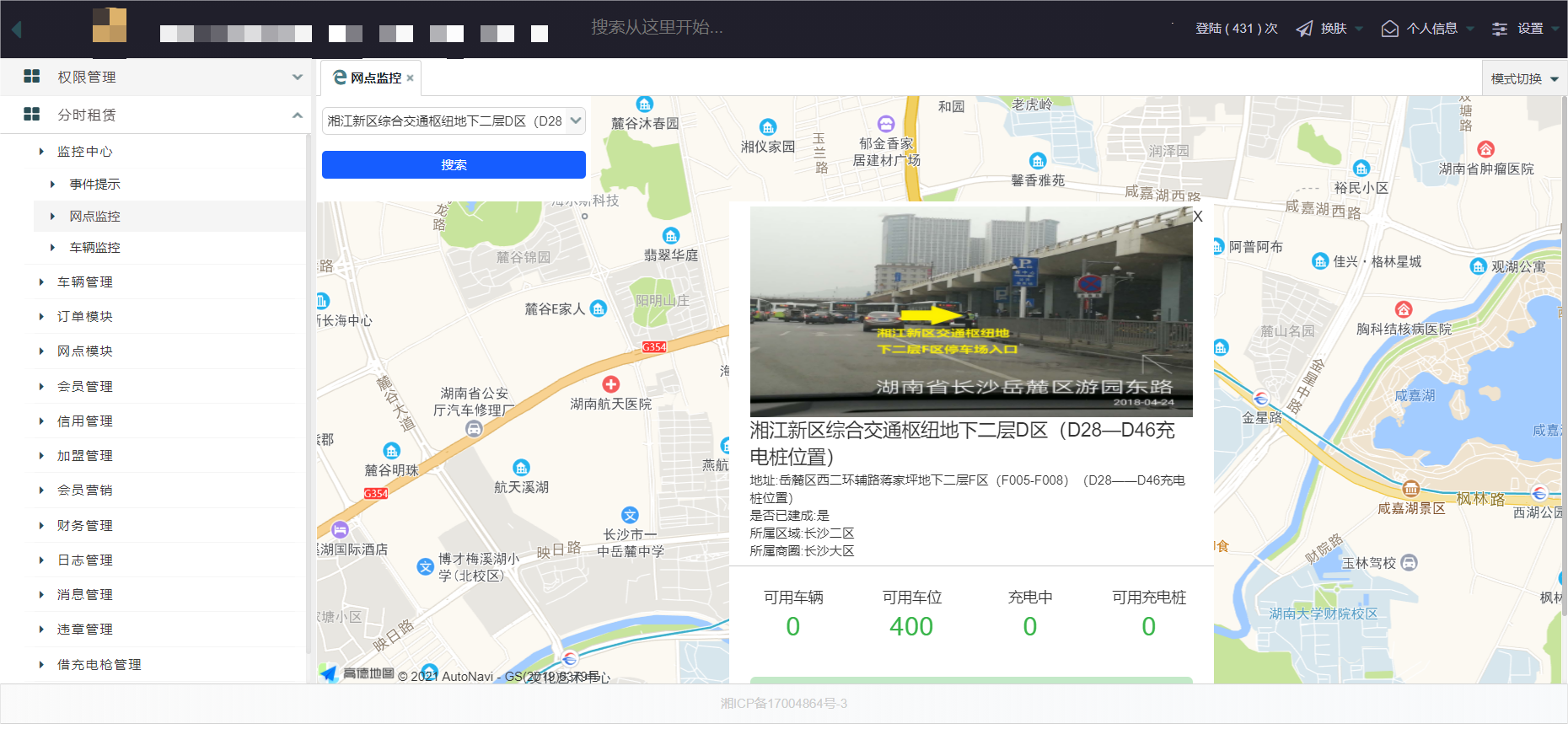Image resolution: width=1568 pixels, height=729 pixels.
Task: Click the 可用充电桩 count label
Action: 1149,598
